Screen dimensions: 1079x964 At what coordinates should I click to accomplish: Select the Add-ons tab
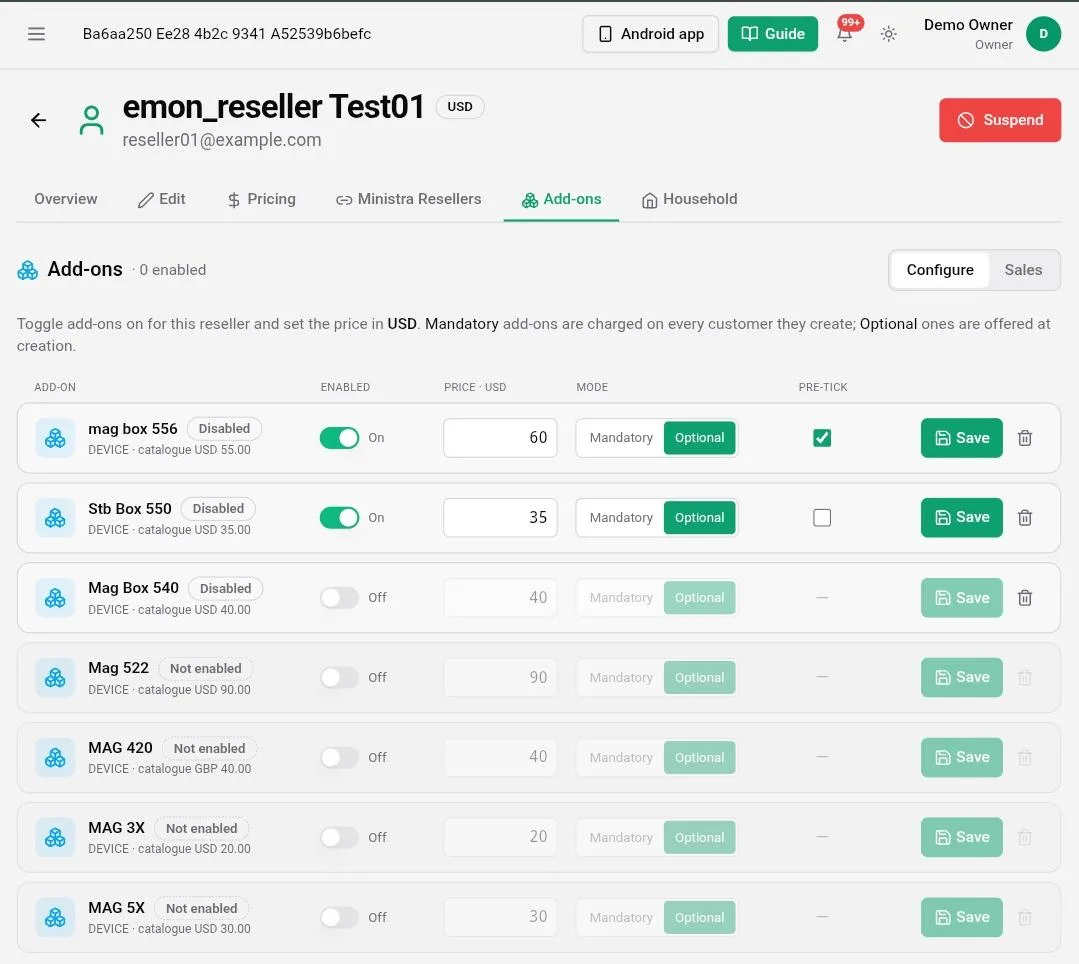[x=562, y=199]
